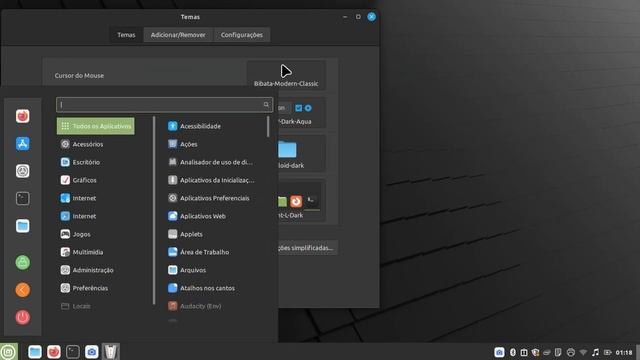640x360 pixels.
Task: Open Aplicativos Preferenciais
Action: (x=214, y=198)
